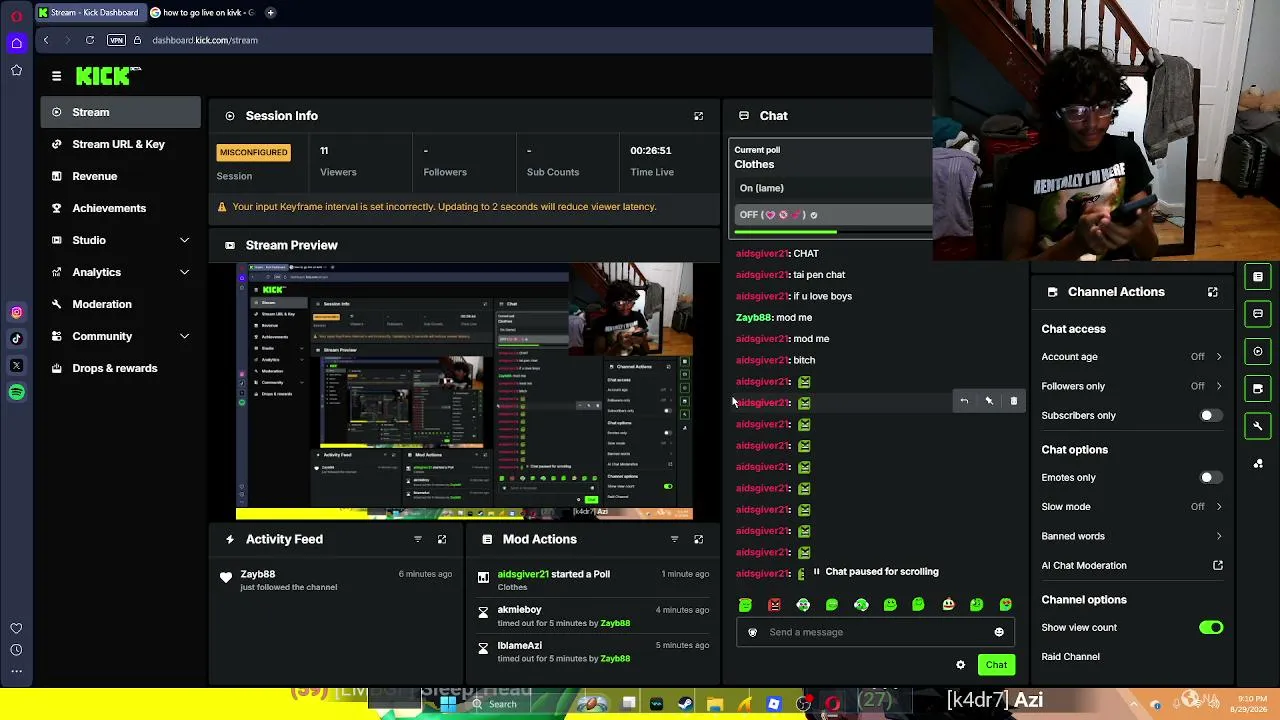Reply to the hovered chat message

coord(964,401)
